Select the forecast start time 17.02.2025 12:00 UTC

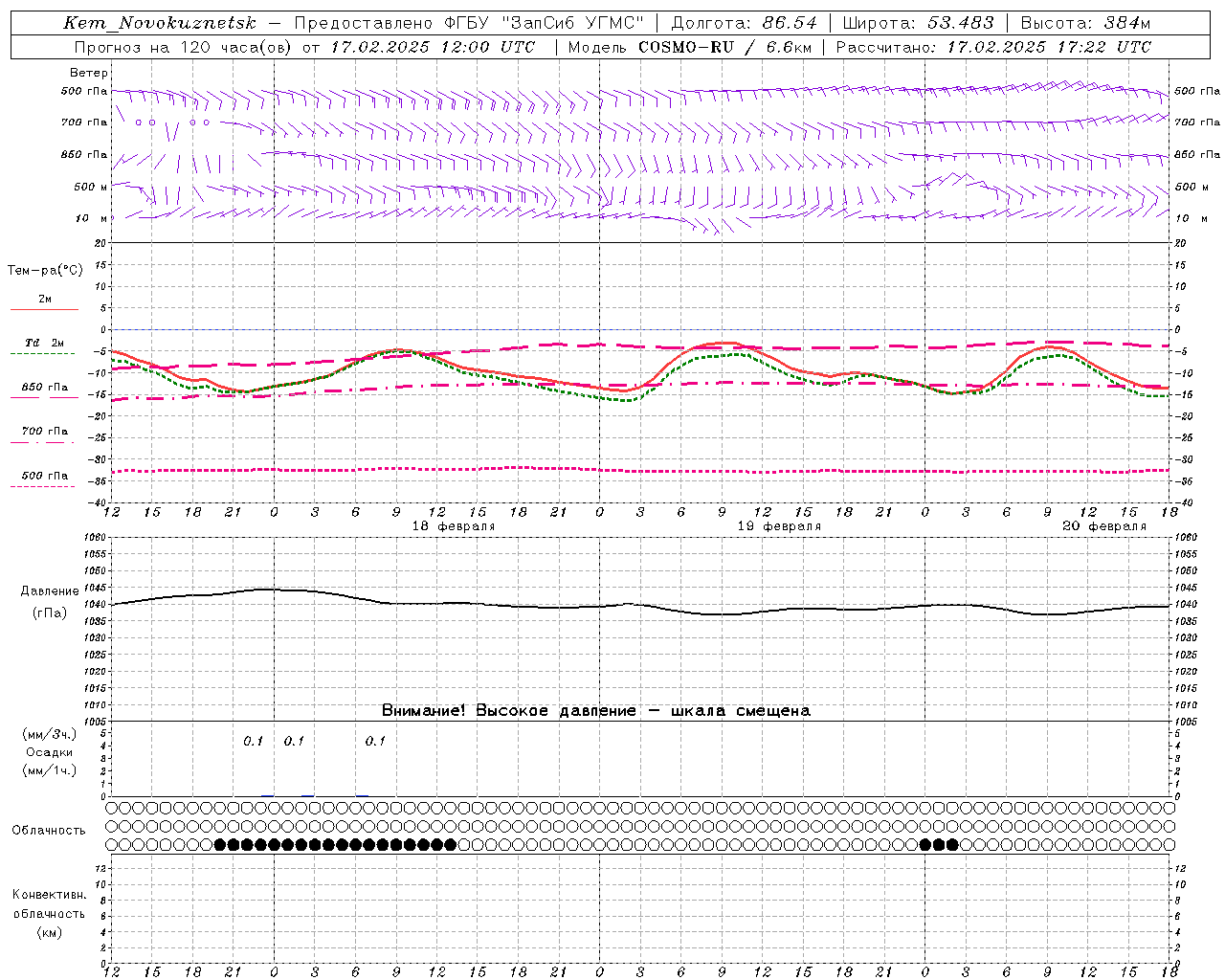[x=433, y=47]
